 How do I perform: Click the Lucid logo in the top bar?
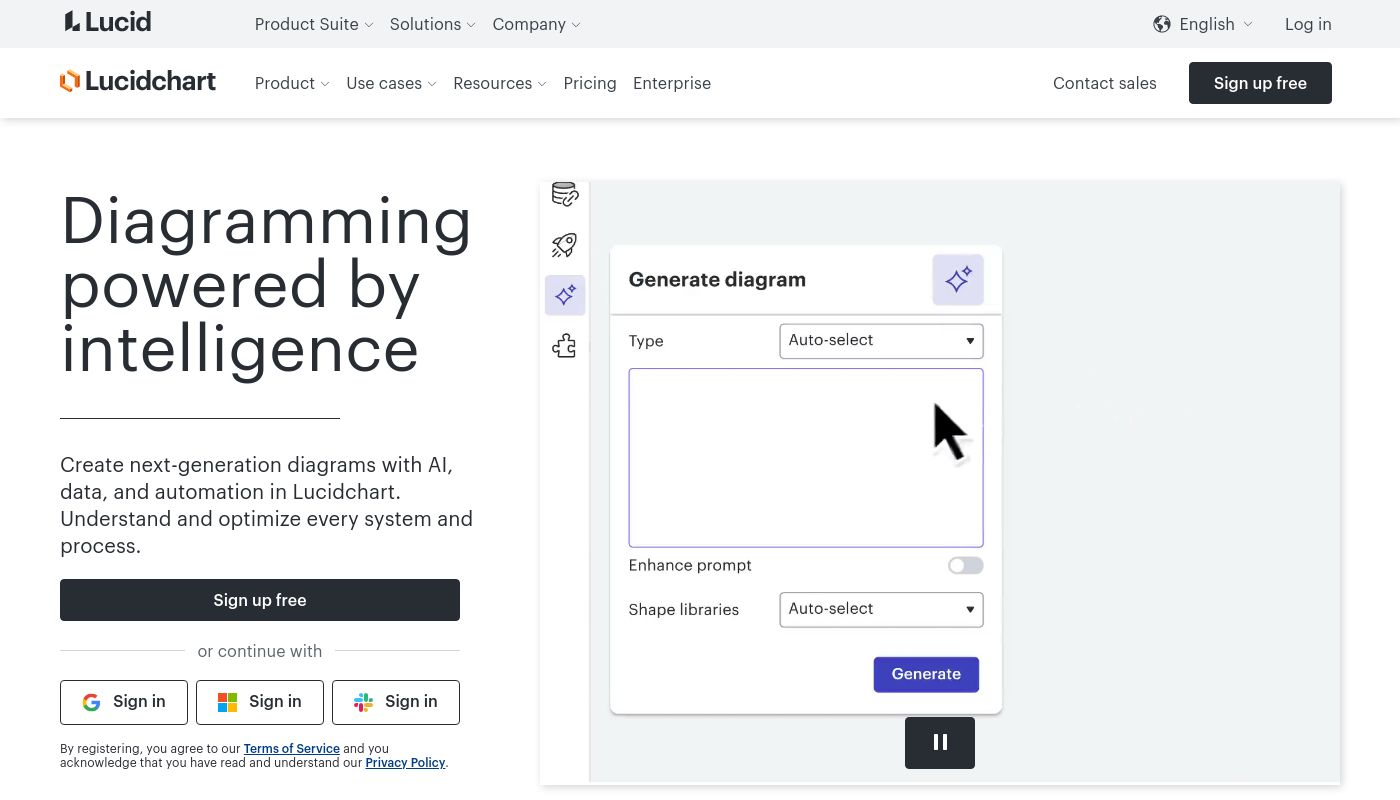click(108, 22)
